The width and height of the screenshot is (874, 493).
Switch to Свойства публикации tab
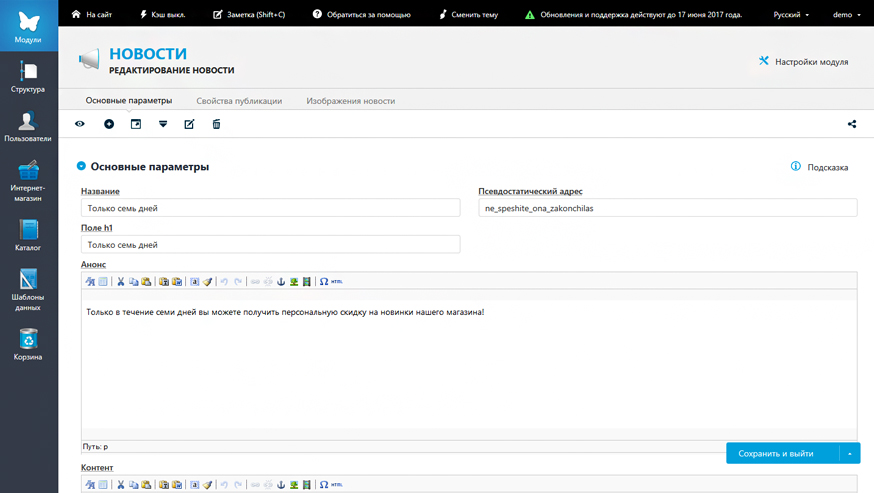[239, 101]
